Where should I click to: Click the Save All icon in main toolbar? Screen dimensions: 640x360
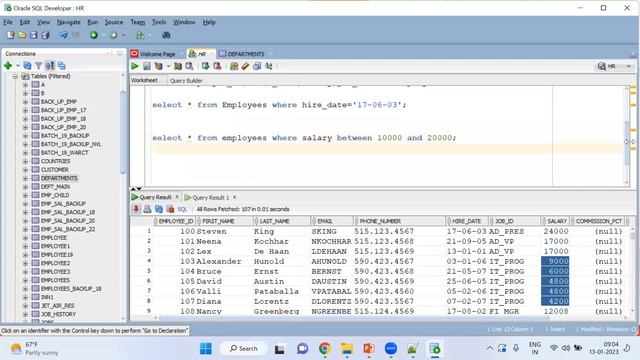coord(45,35)
